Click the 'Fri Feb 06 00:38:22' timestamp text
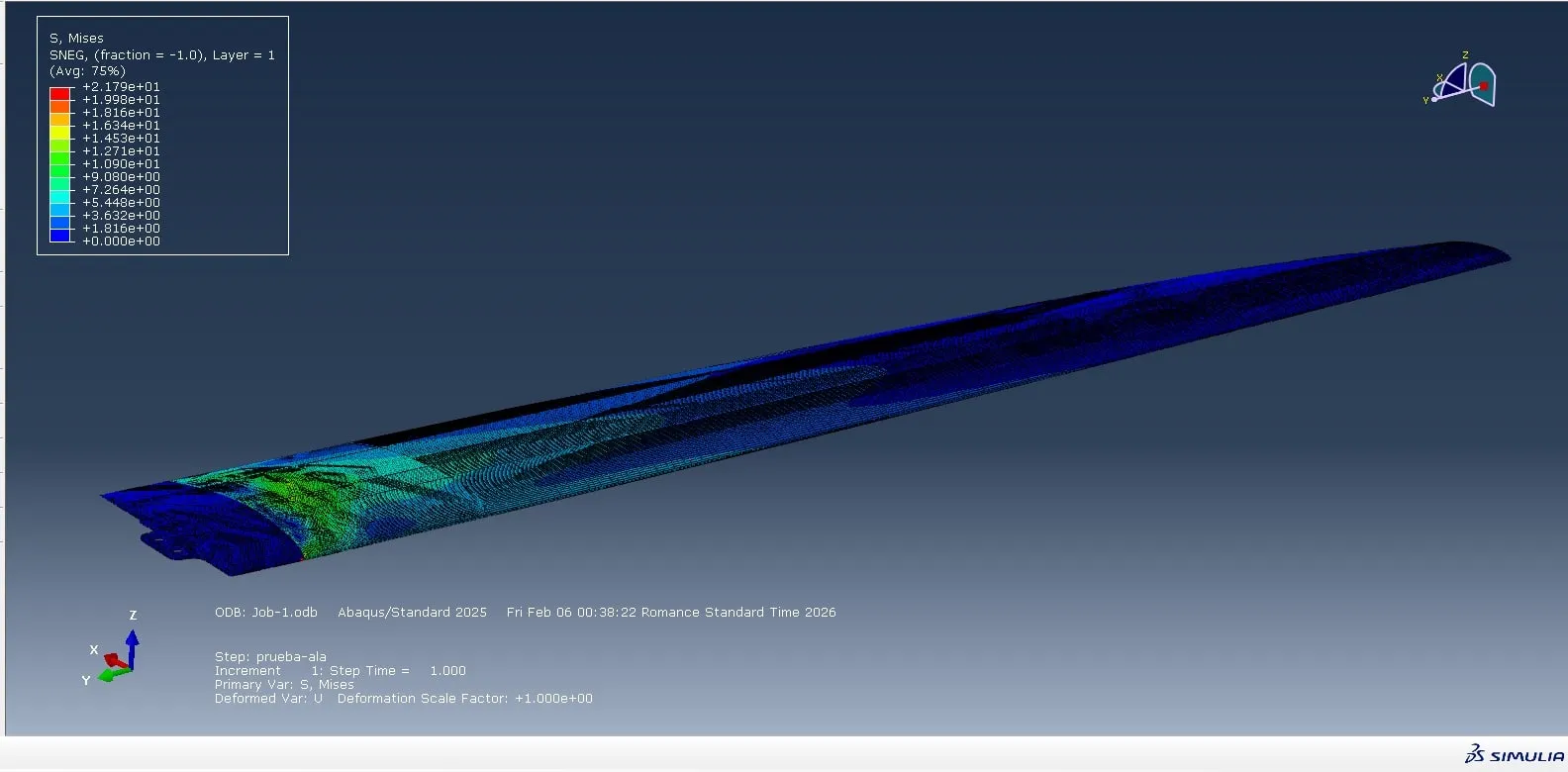Image resolution: width=1568 pixels, height=772 pixels. click(571, 613)
